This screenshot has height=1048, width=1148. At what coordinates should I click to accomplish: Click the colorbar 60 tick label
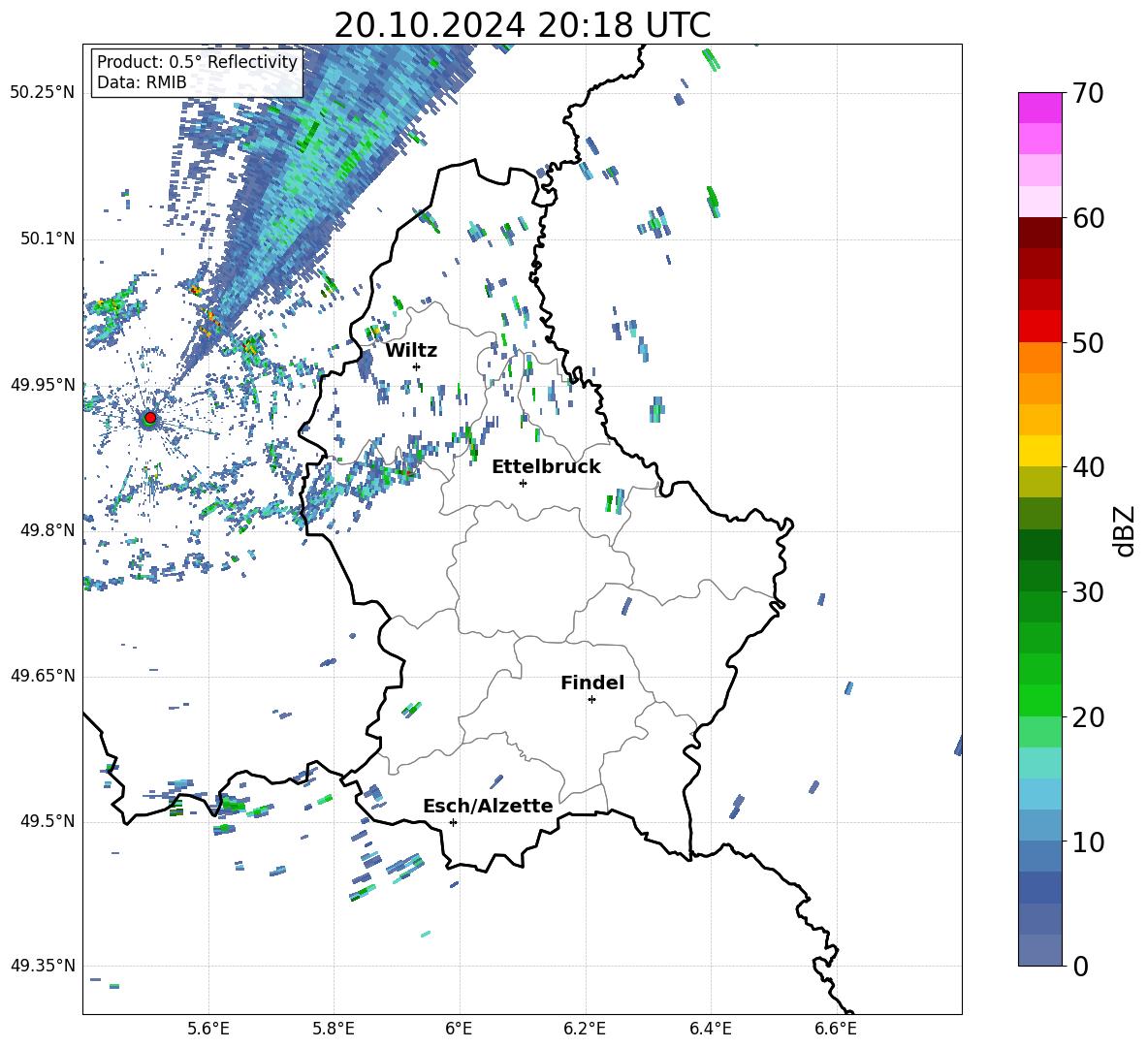[x=1087, y=218]
